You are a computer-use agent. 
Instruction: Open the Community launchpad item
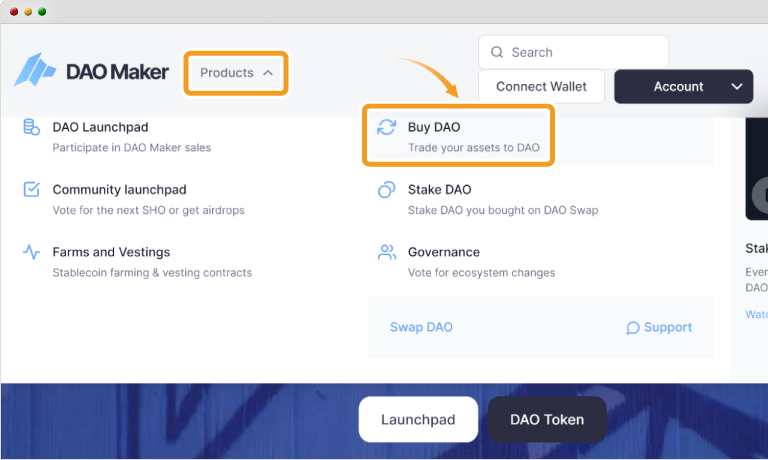coord(134,199)
